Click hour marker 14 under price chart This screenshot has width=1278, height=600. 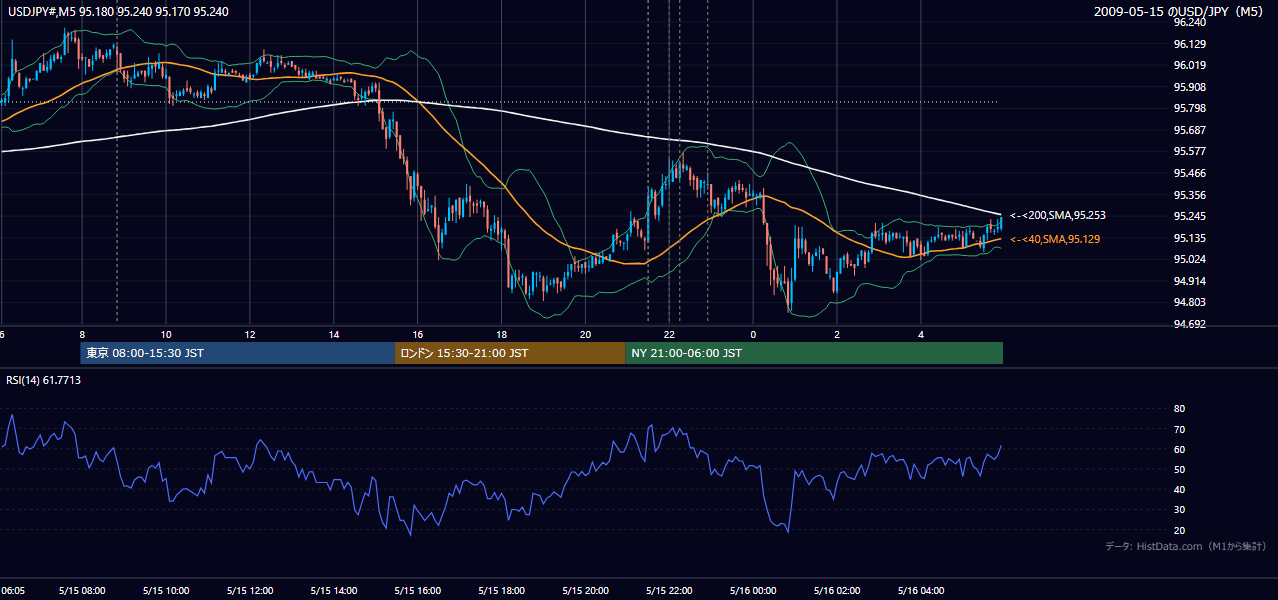coord(334,334)
